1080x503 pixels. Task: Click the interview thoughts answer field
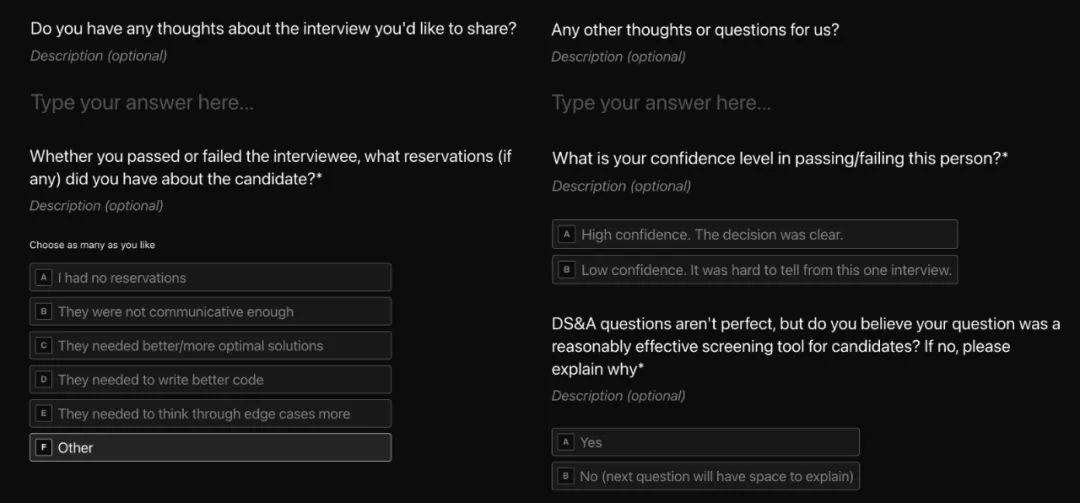pos(276,103)
